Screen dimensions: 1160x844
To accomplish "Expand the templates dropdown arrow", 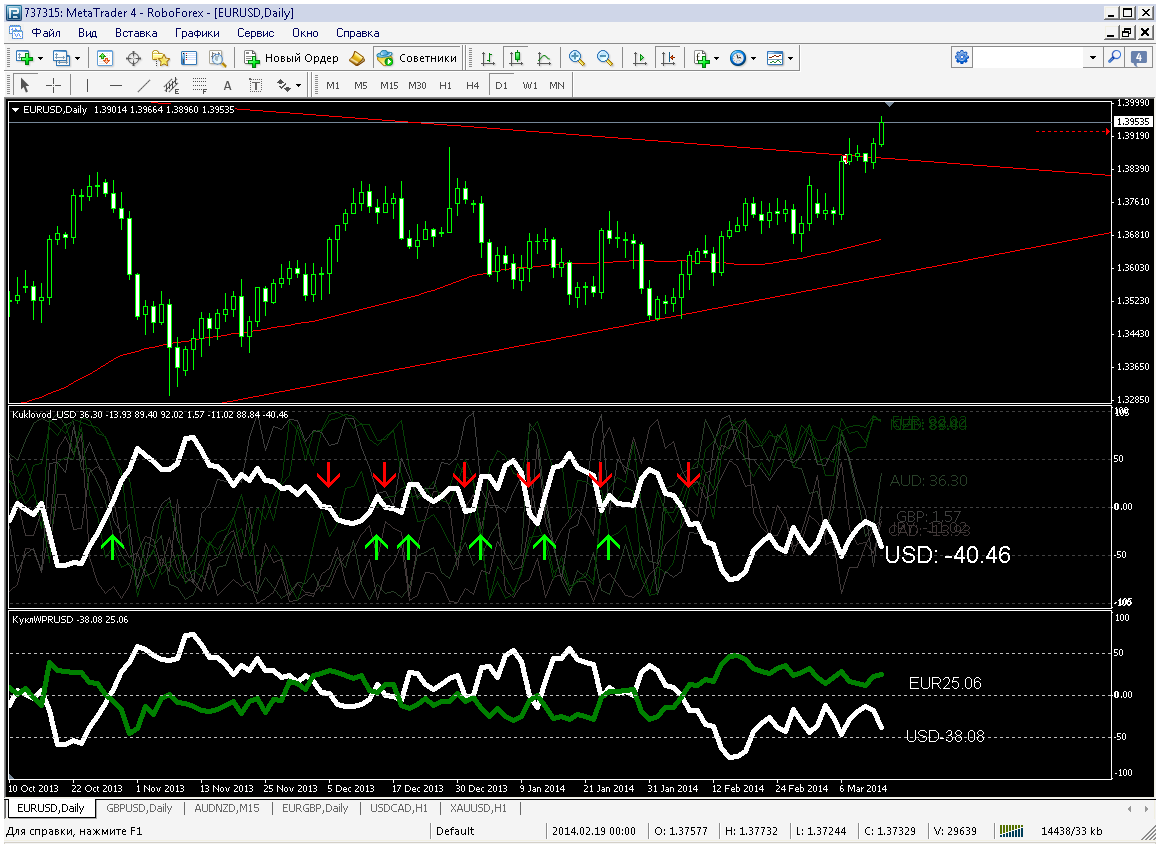I will click(x=791, y=58).
